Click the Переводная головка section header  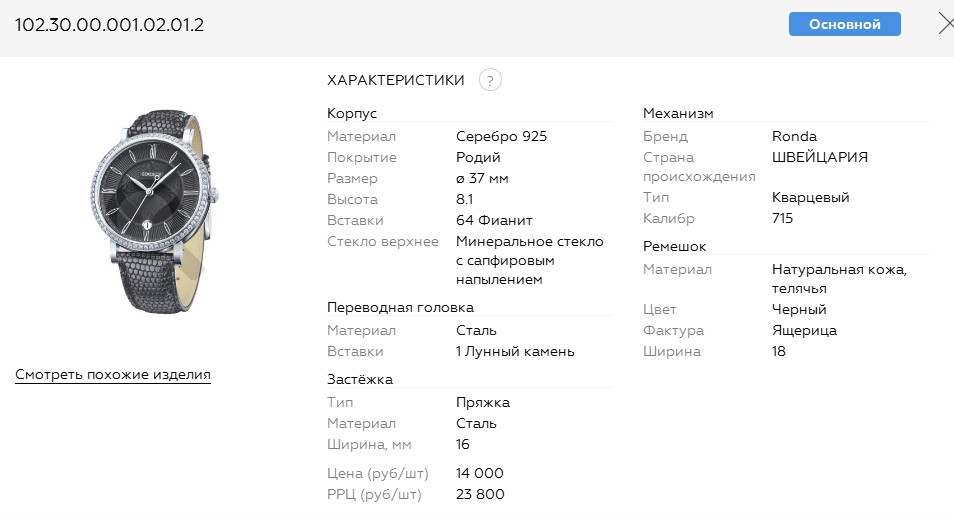click(x=400, y=307)
